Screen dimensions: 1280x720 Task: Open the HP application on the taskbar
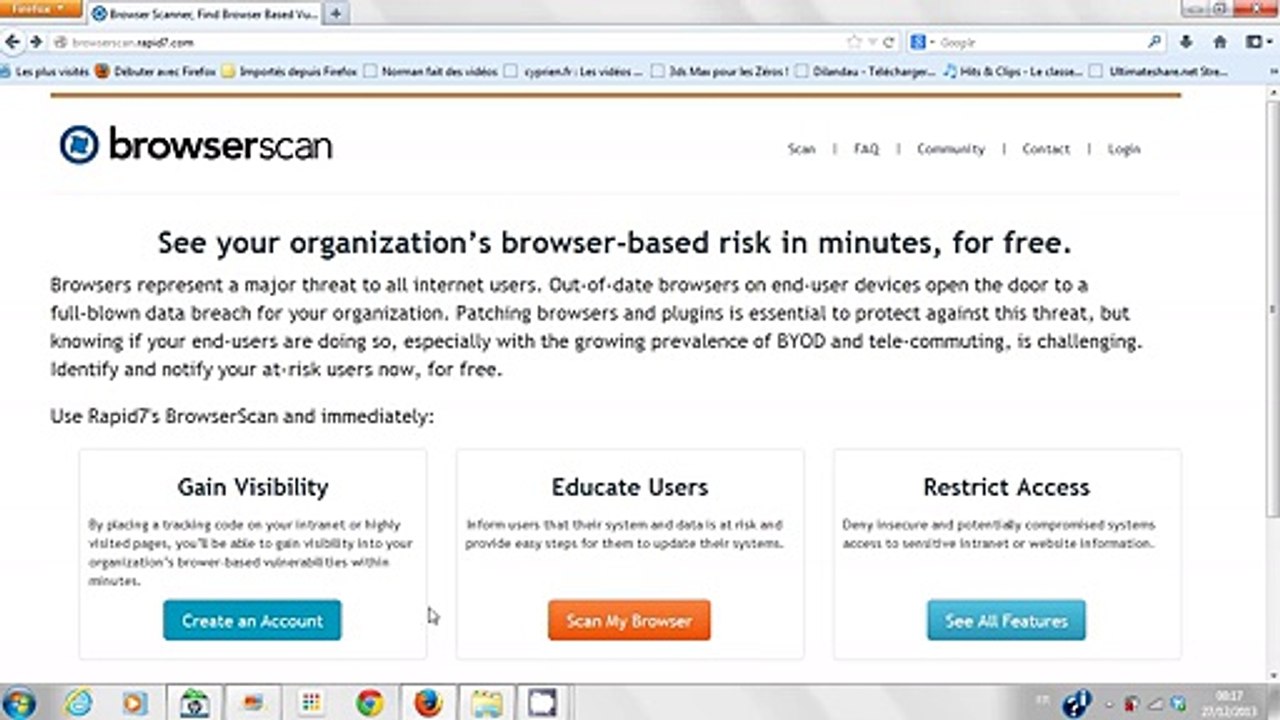coord(194,703)
